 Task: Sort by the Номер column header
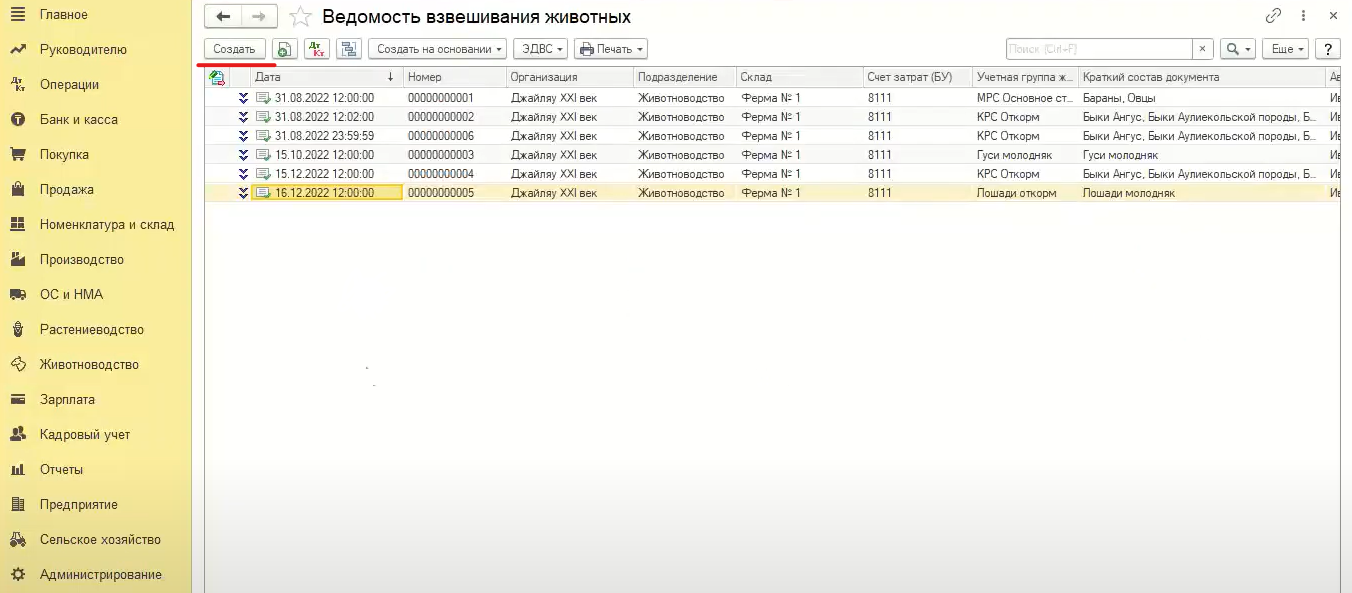(x=454, y=77)
